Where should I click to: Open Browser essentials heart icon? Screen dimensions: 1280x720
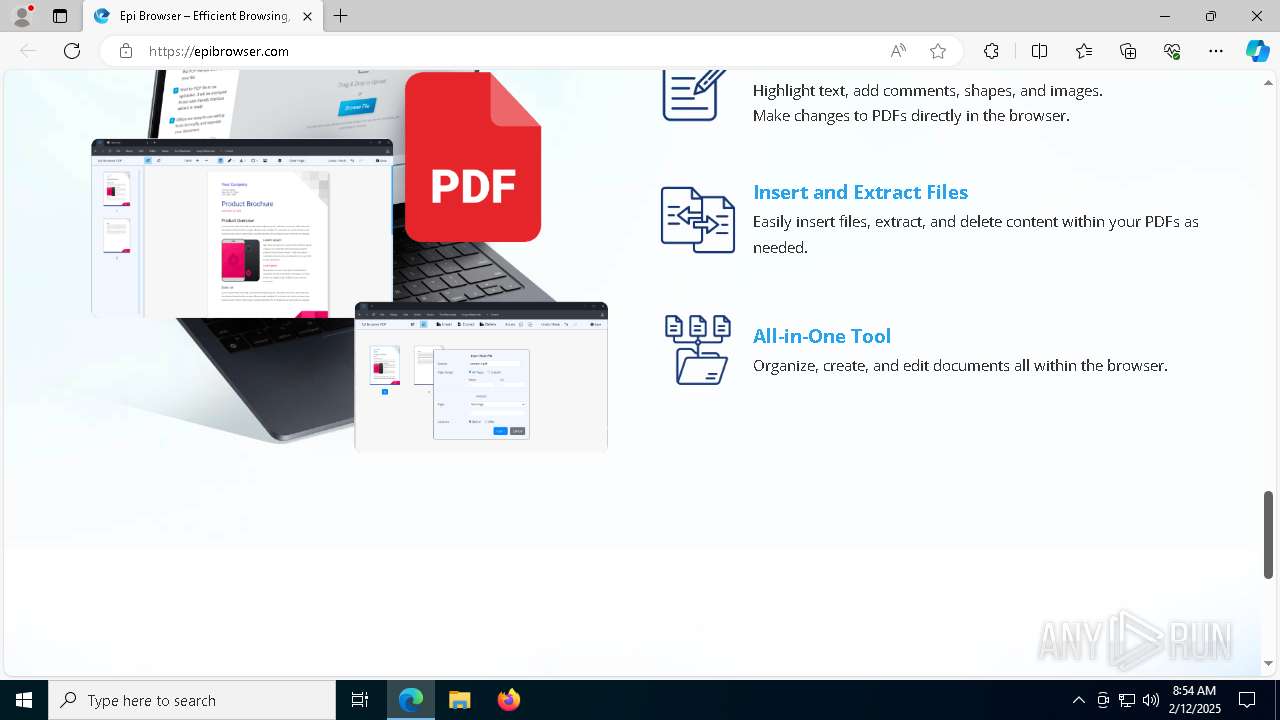(1172, 51)
